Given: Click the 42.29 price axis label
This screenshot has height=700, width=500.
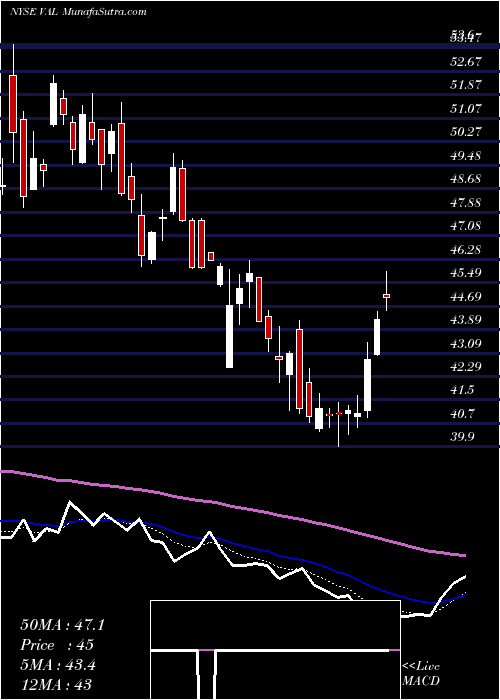Looking at the screenshot, I should click(x=467, y=367).
